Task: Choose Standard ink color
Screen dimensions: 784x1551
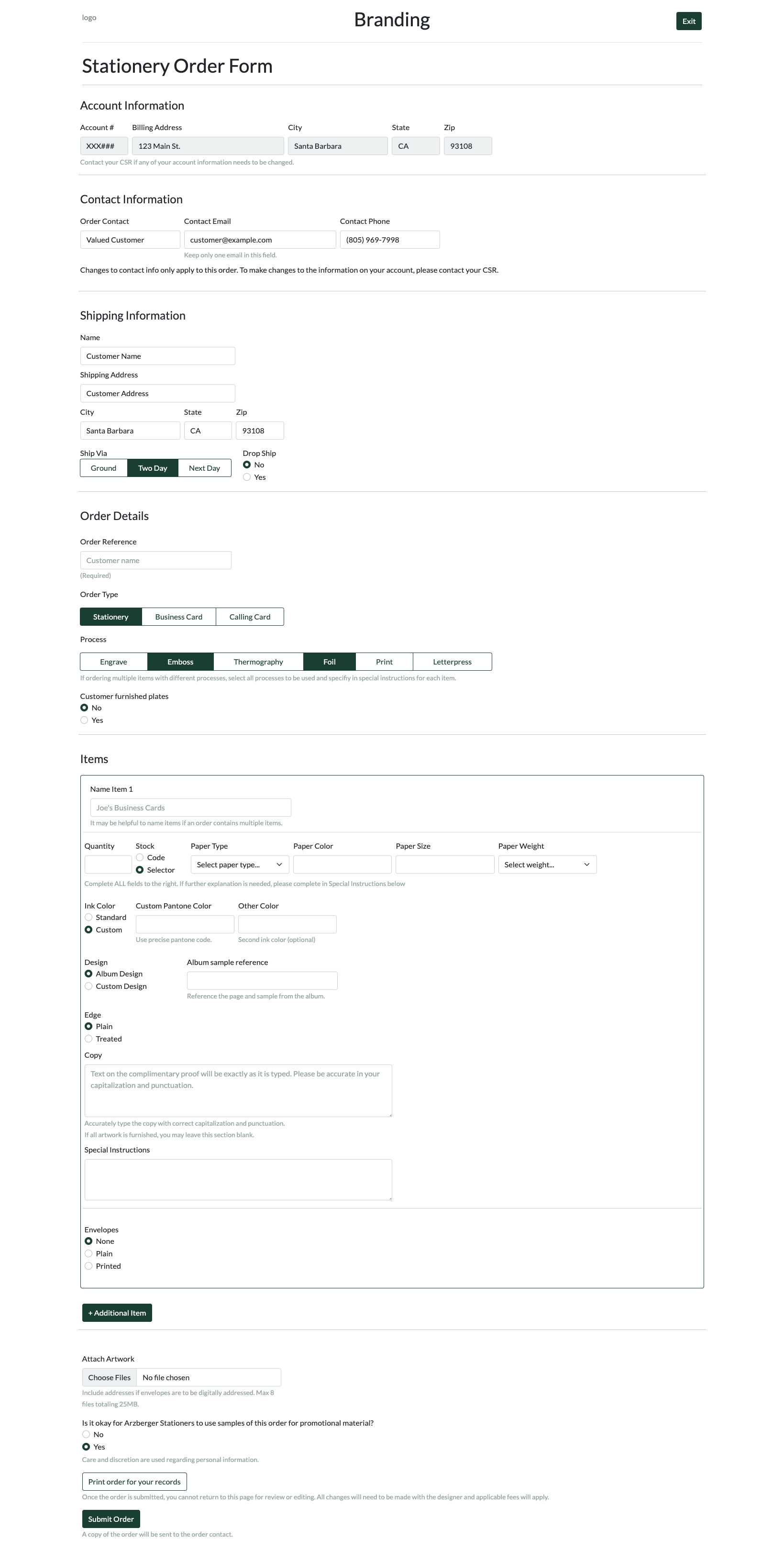Action: coord(88,918)
